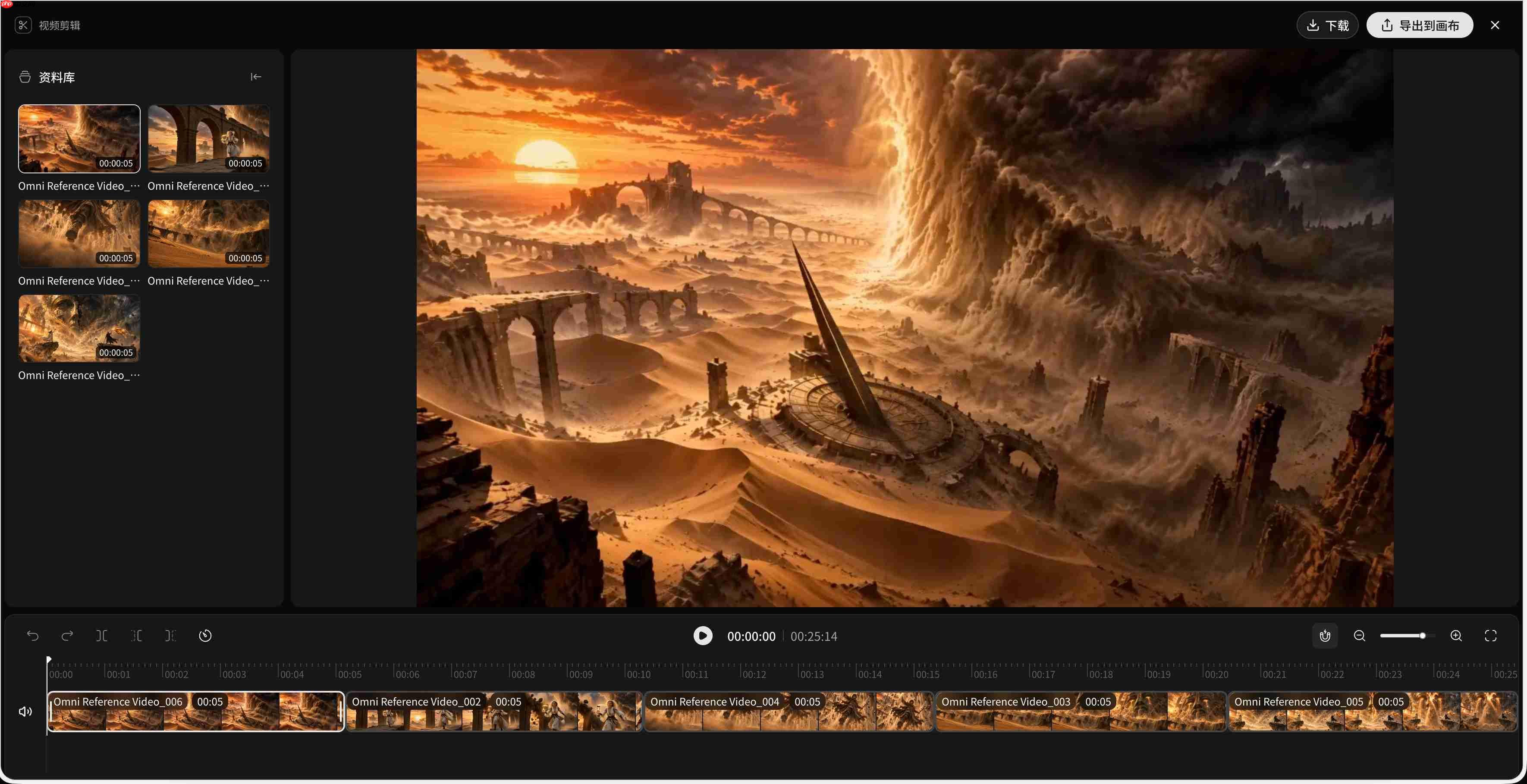Select the sundial desert library thumbnail
Viewport: 1527px width, 784px height.
tap(79, 139)
